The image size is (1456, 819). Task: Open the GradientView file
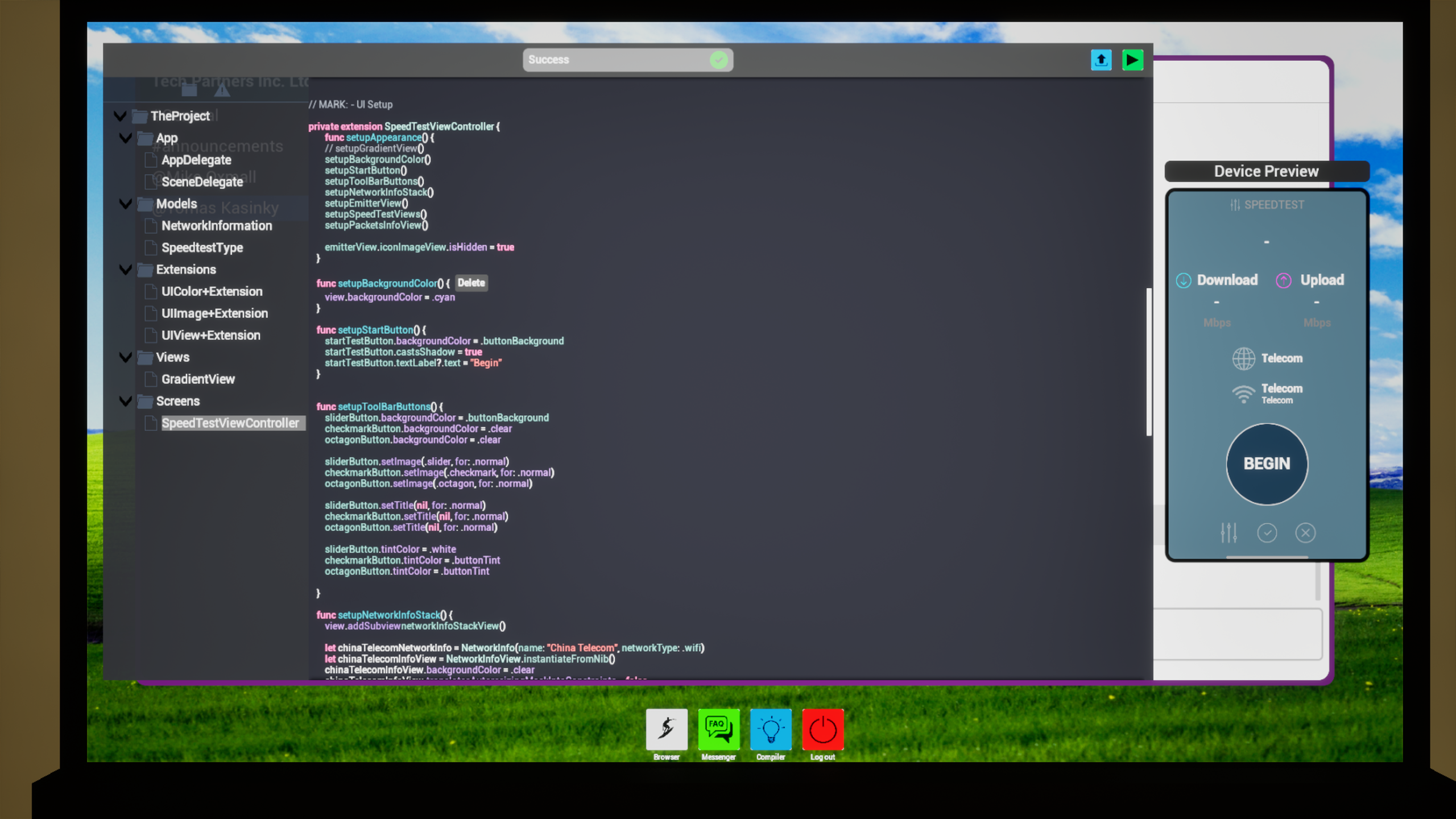[198, 379]
